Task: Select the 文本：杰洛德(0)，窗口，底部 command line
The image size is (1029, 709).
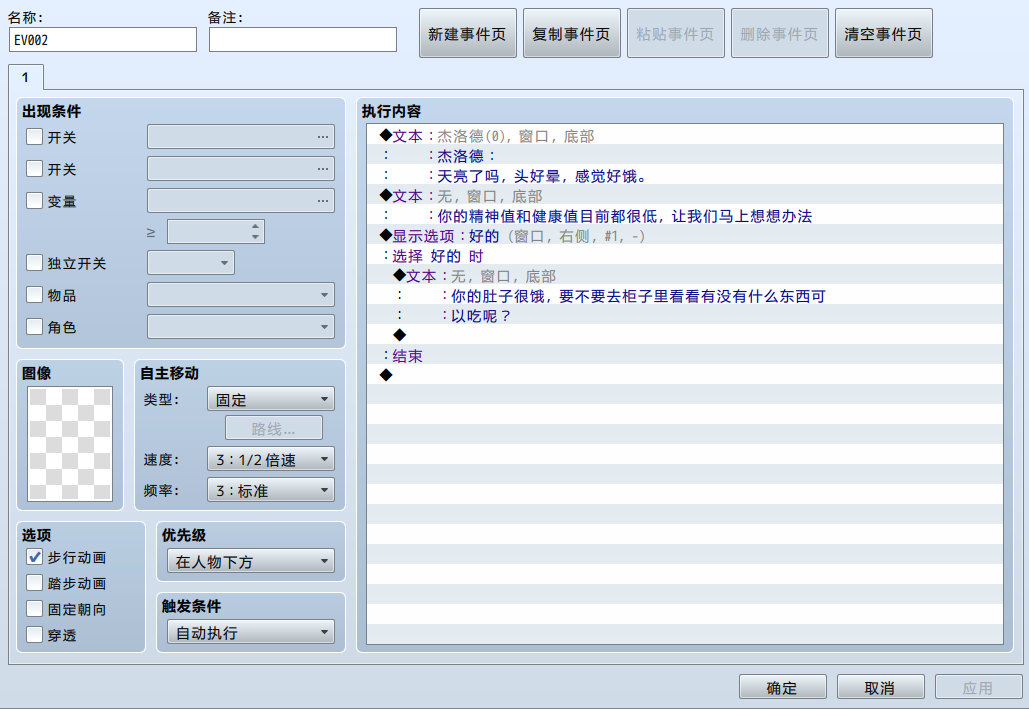Action: pyautogui.click(x=684, y=136)
